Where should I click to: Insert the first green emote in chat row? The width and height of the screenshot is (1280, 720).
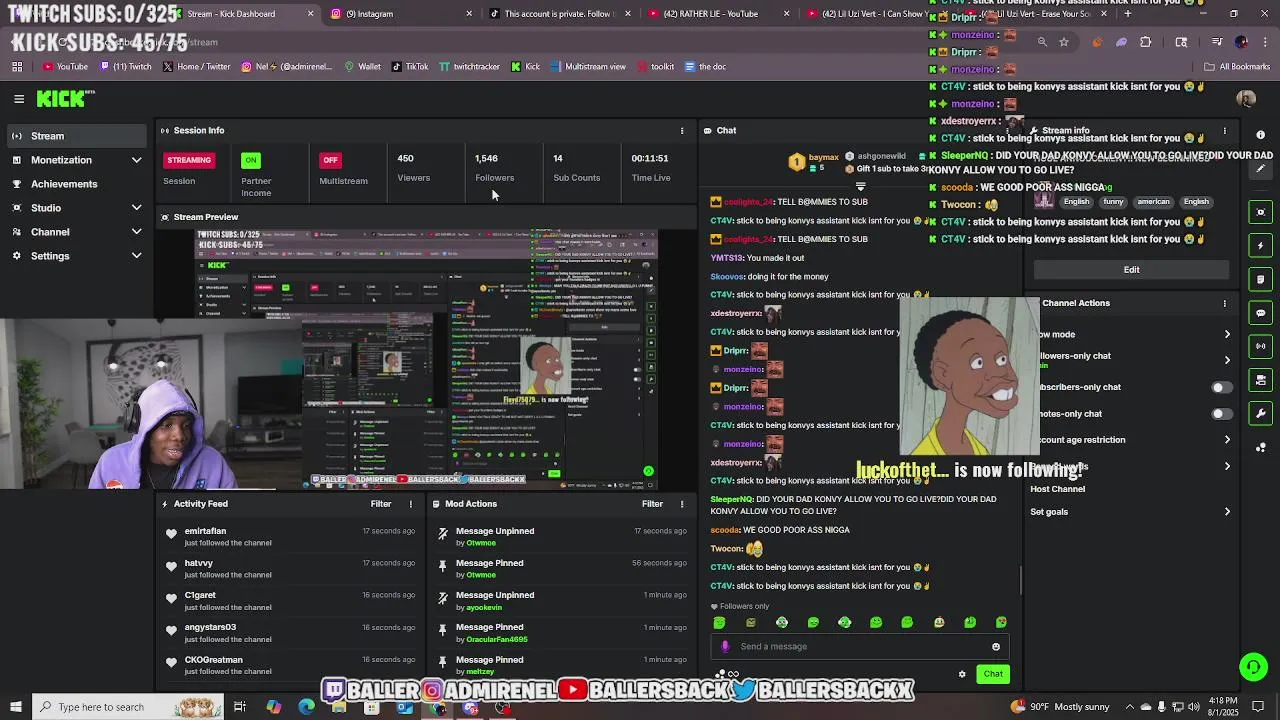[x=719, y=623]
